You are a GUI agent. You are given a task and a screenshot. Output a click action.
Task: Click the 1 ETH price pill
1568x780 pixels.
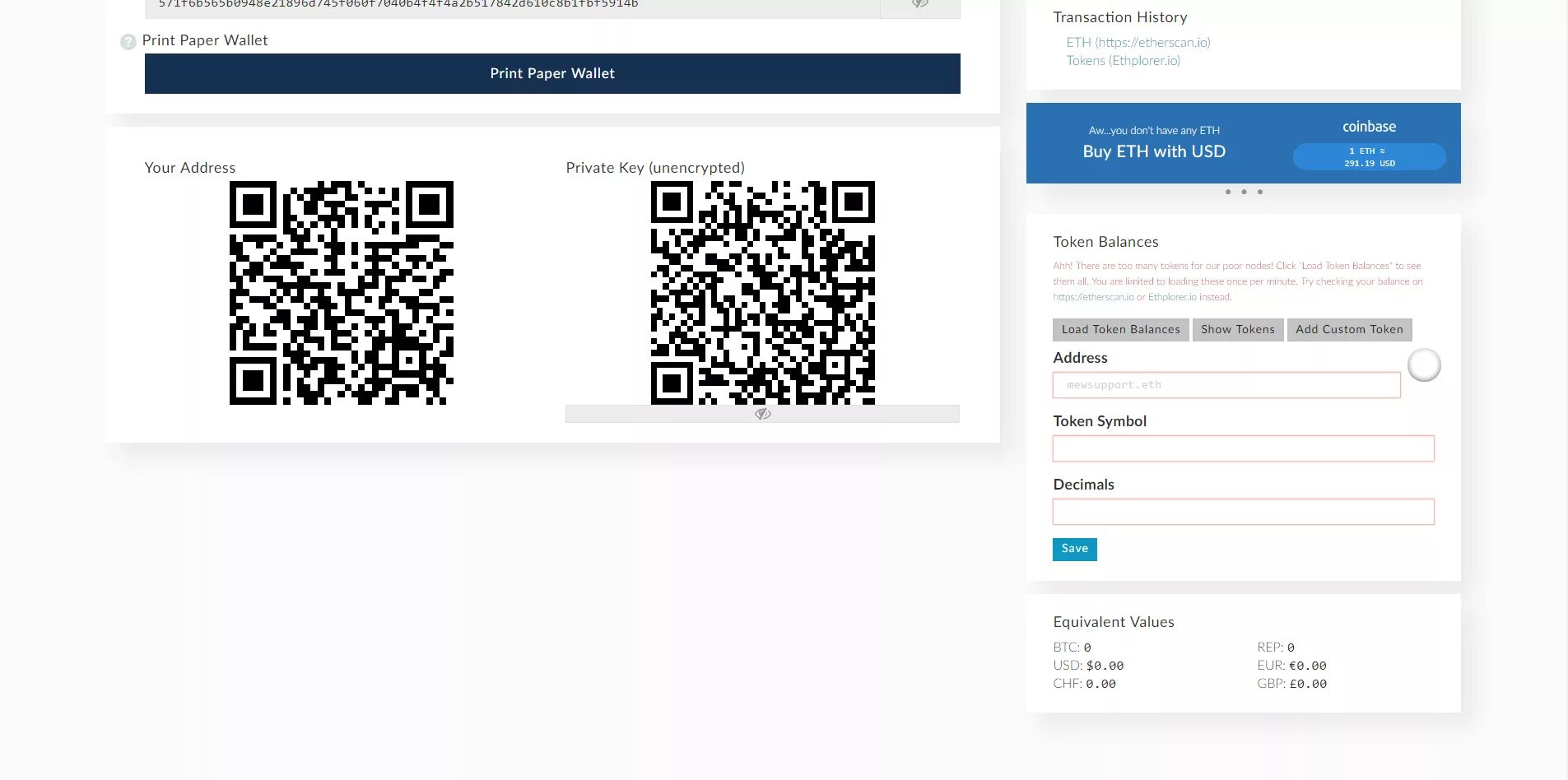click(1369, 156)
